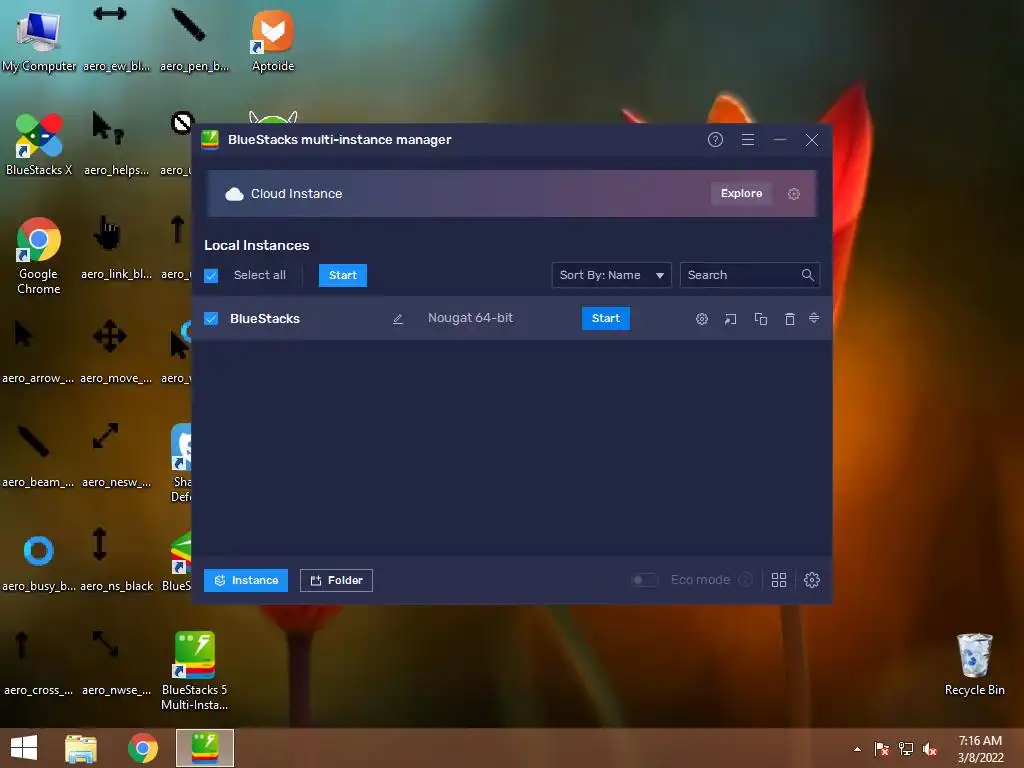Viewport: 1024px width, 768px height.
Task: Click the taskbar clock showing 7:16 AM
Action: coord(980,749)
